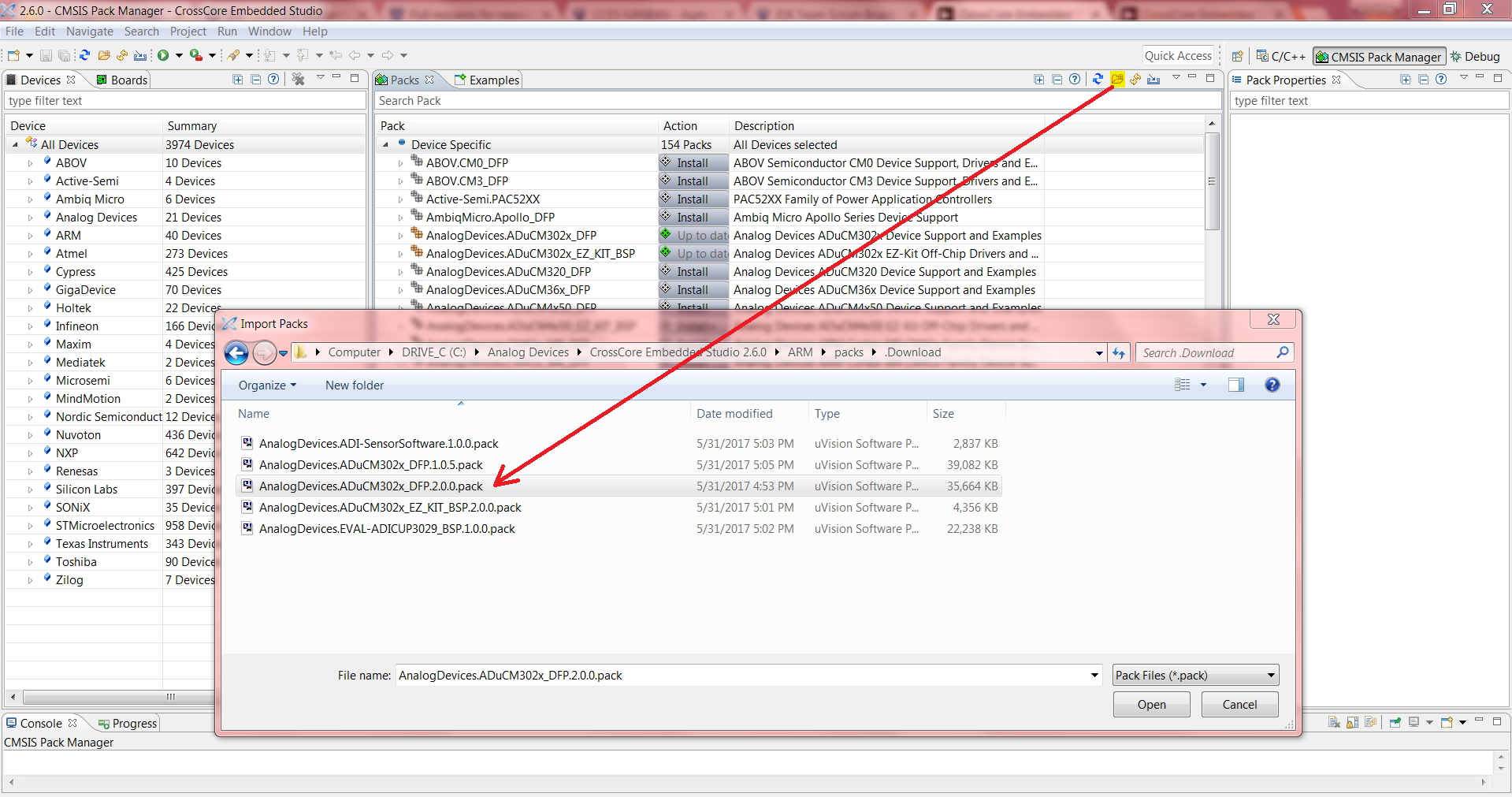Open the Window menu
The height and width of the screenshot is (797, 1512).
269,32
